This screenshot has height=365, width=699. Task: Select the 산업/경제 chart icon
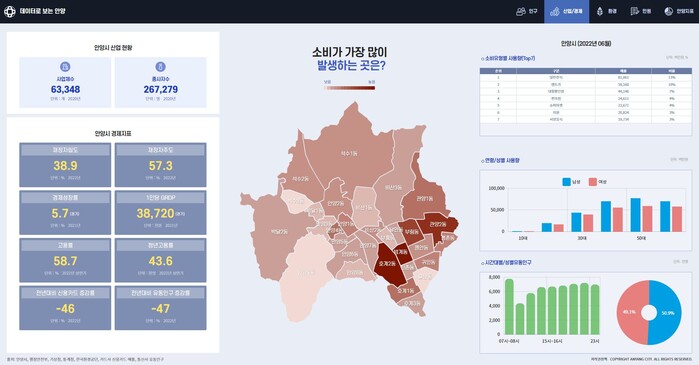pos(555,11)
